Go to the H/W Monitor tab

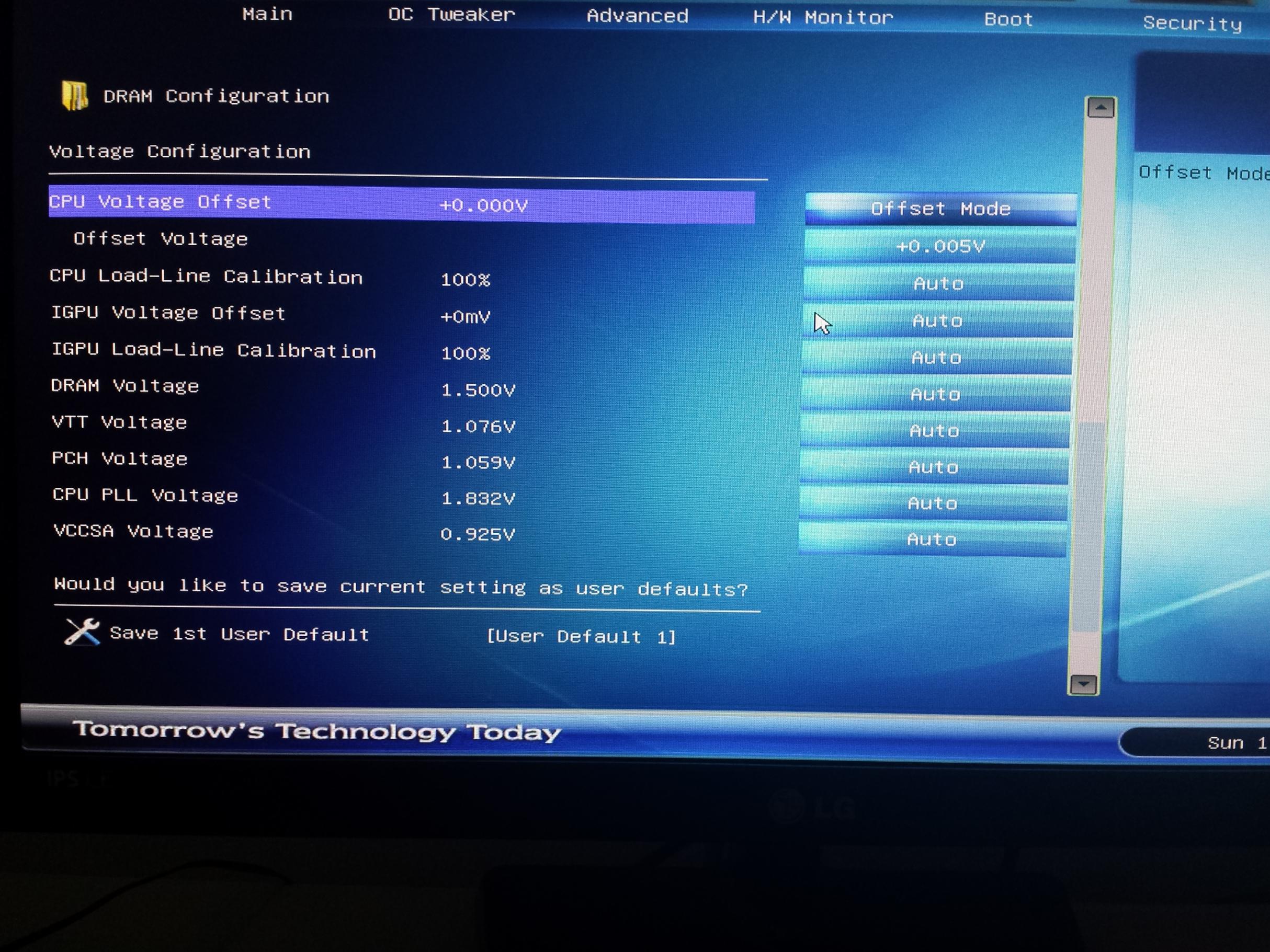click(823, 18)
